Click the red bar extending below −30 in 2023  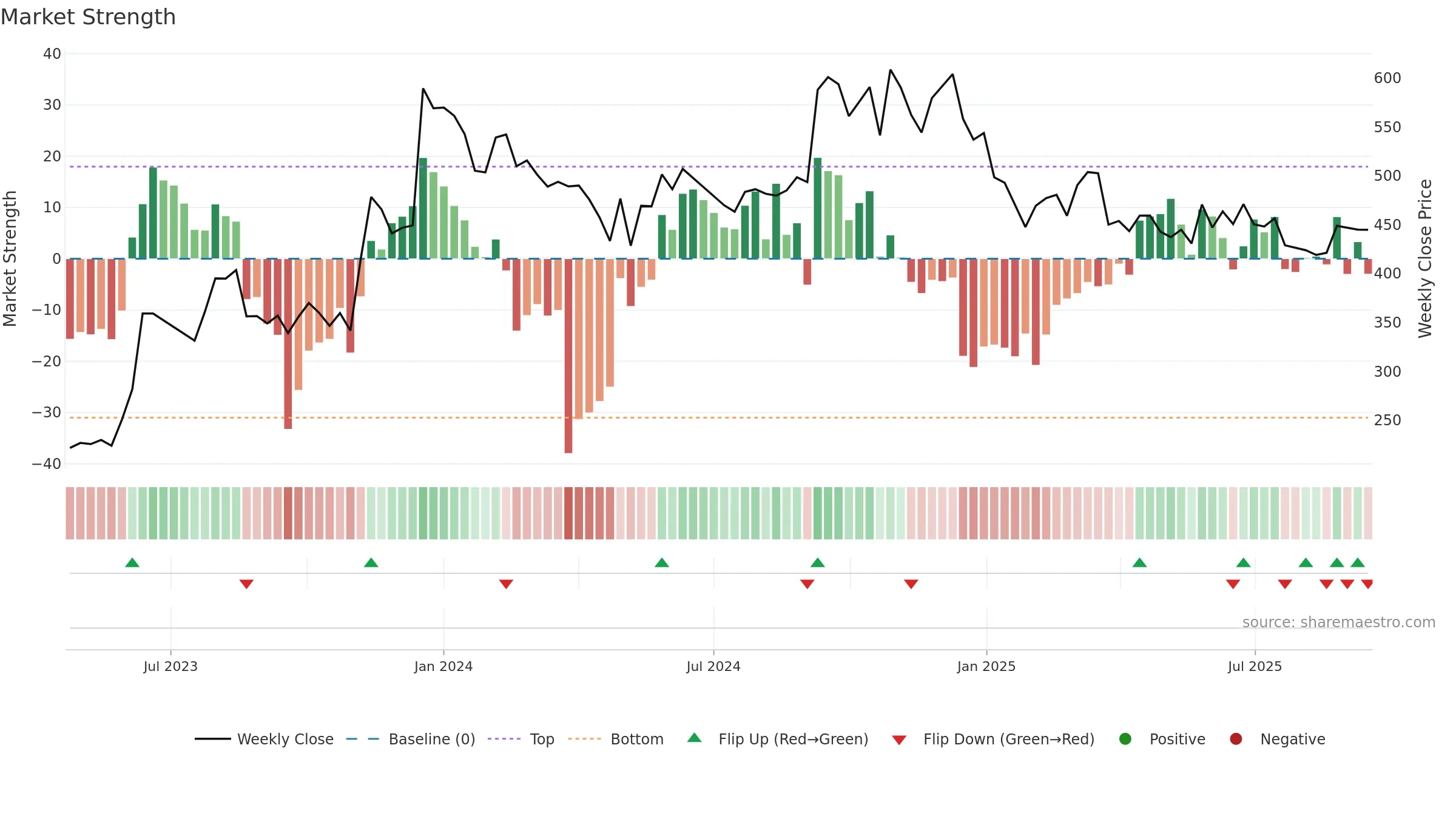288,343
